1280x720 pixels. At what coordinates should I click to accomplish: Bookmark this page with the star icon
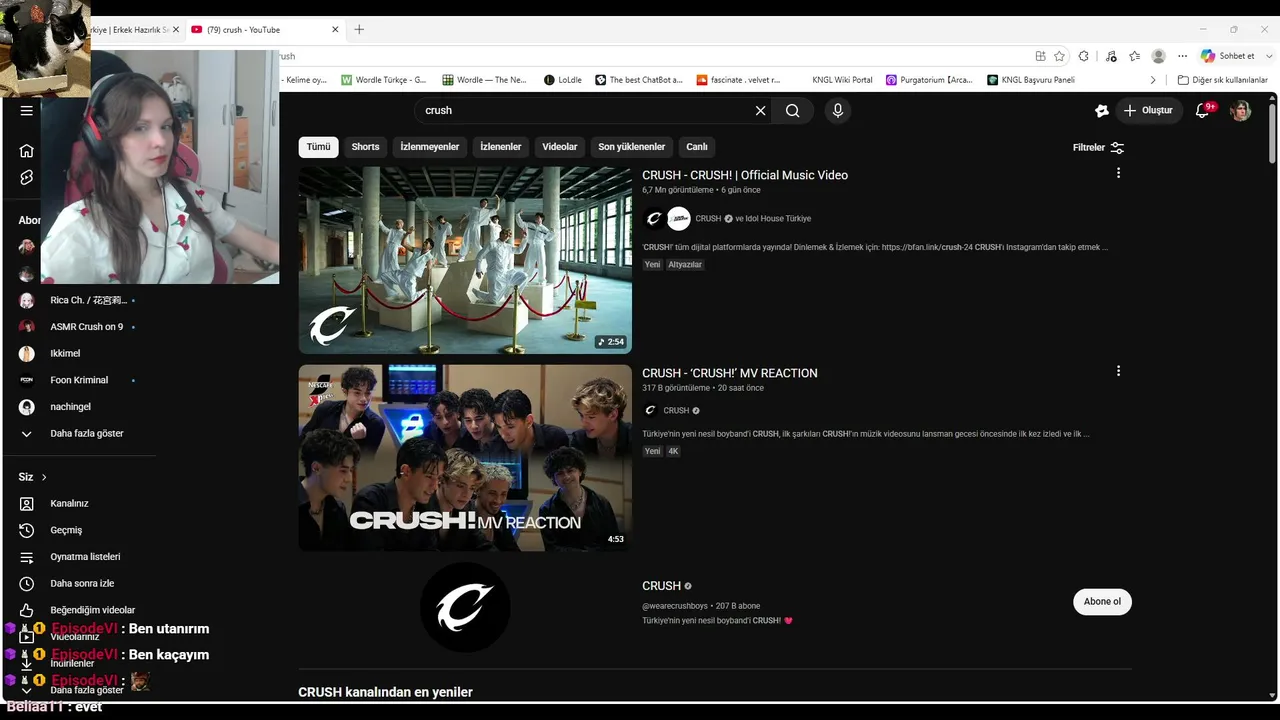pos(1059,56)
